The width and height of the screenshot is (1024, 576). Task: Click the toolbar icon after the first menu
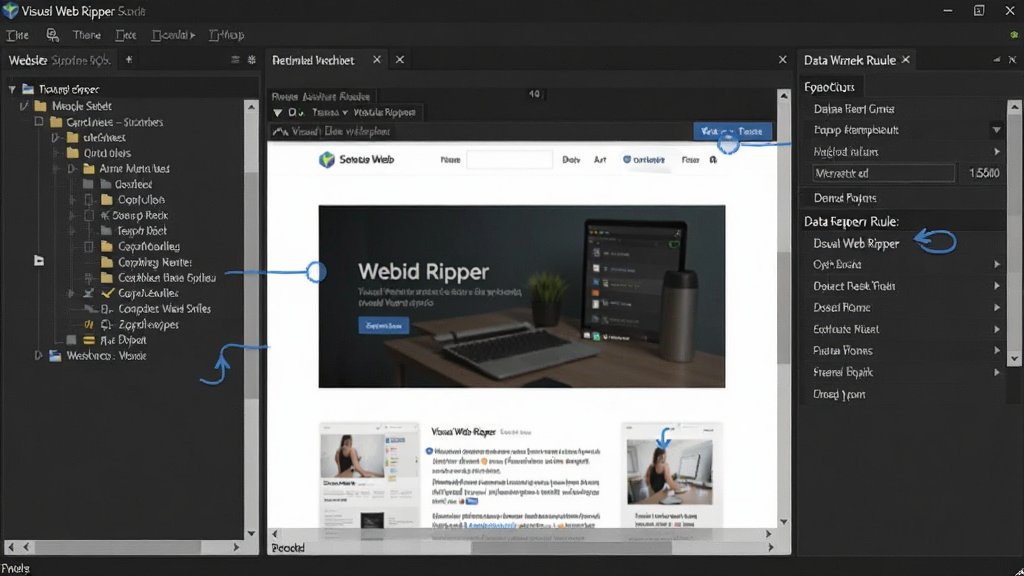click(52, 35)
